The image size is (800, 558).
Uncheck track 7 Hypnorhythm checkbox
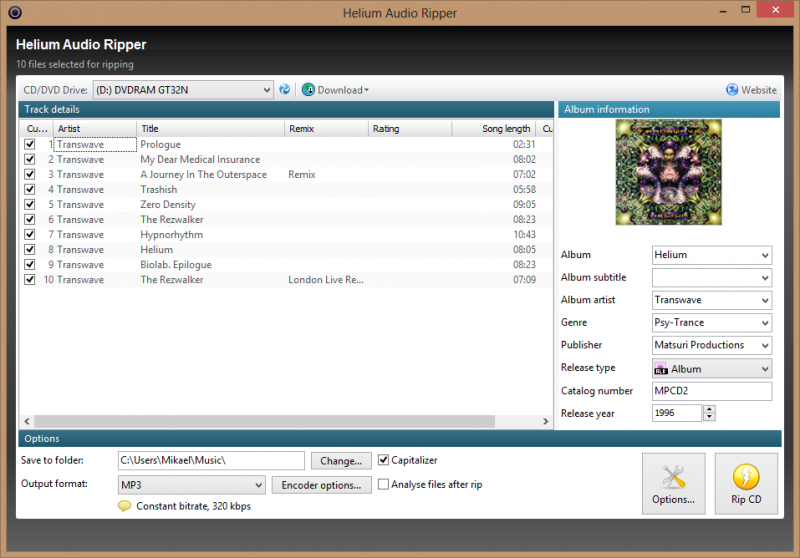[30, 235]
